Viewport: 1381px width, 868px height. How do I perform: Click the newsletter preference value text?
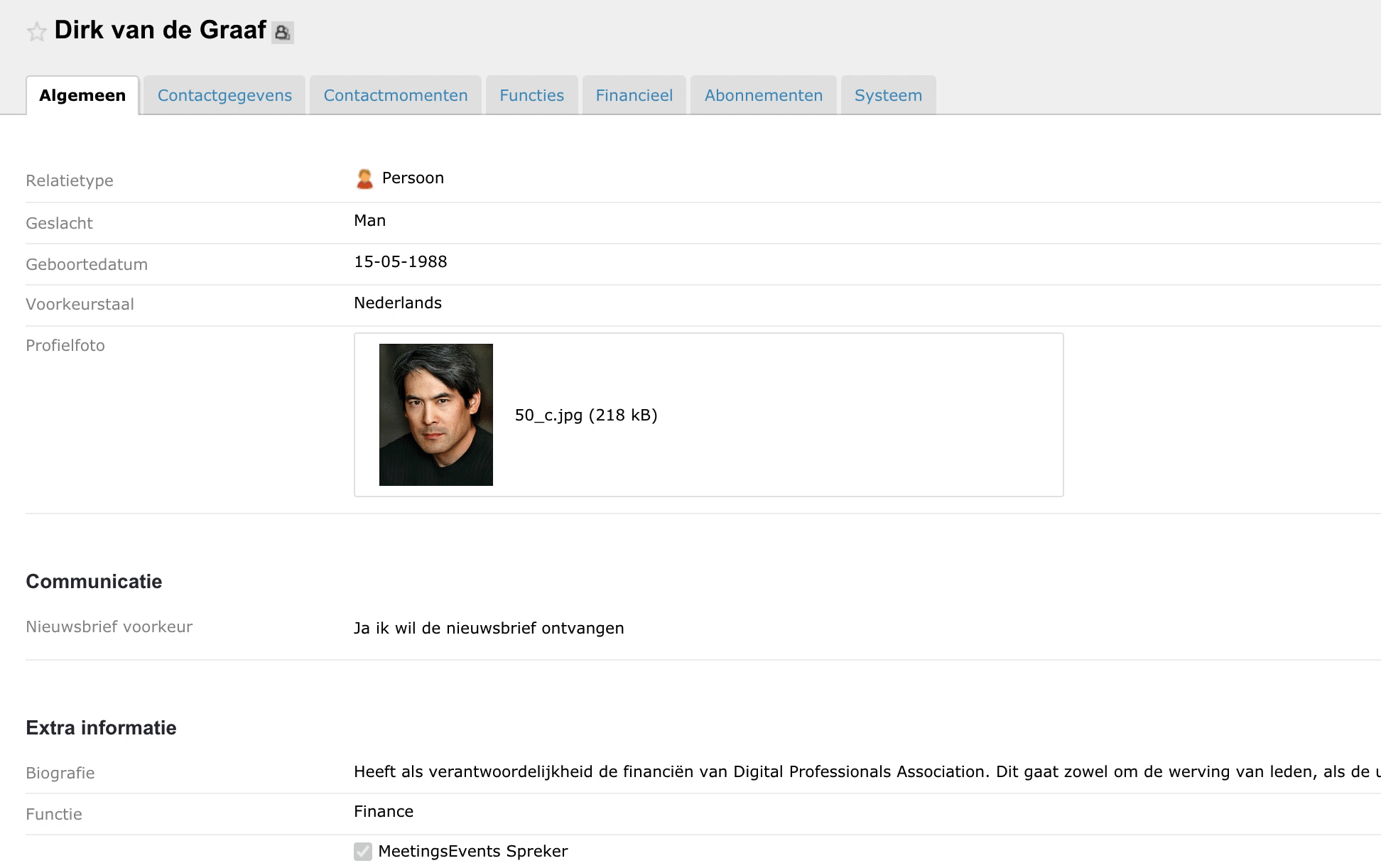point(489,629)
